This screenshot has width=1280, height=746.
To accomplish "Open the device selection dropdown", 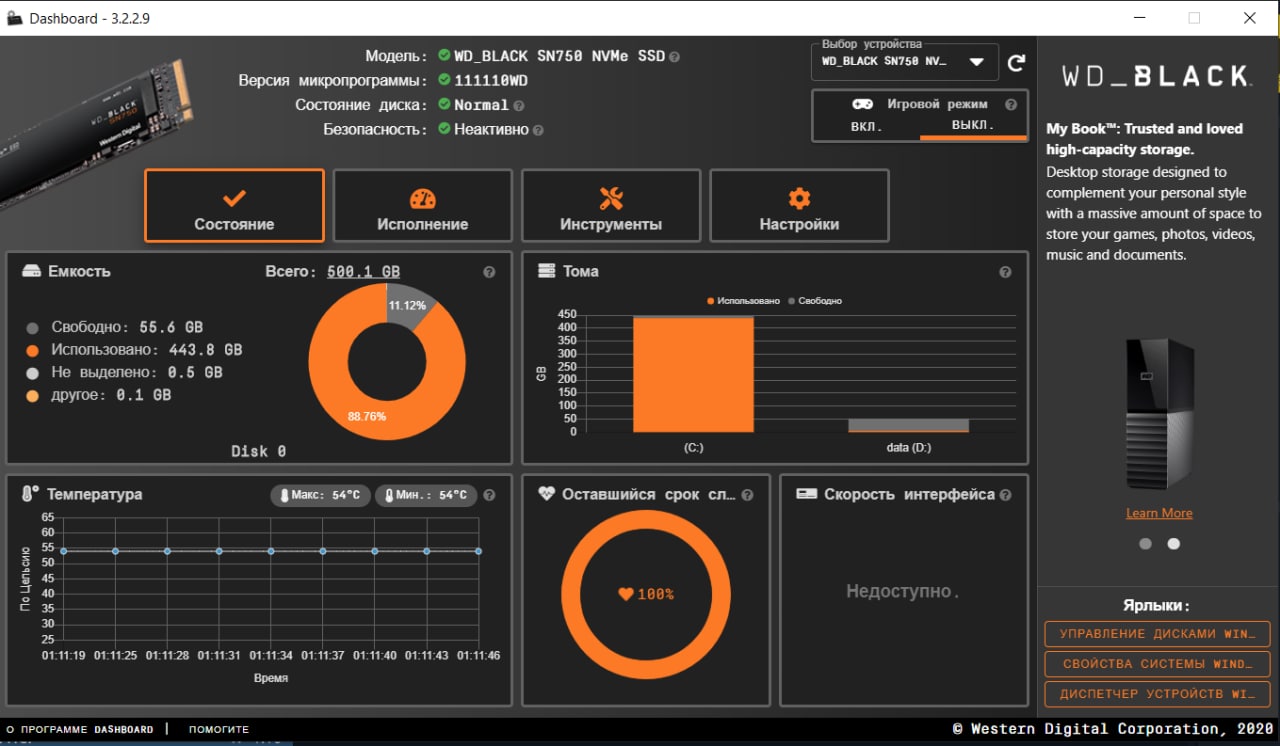I will 904,62.
